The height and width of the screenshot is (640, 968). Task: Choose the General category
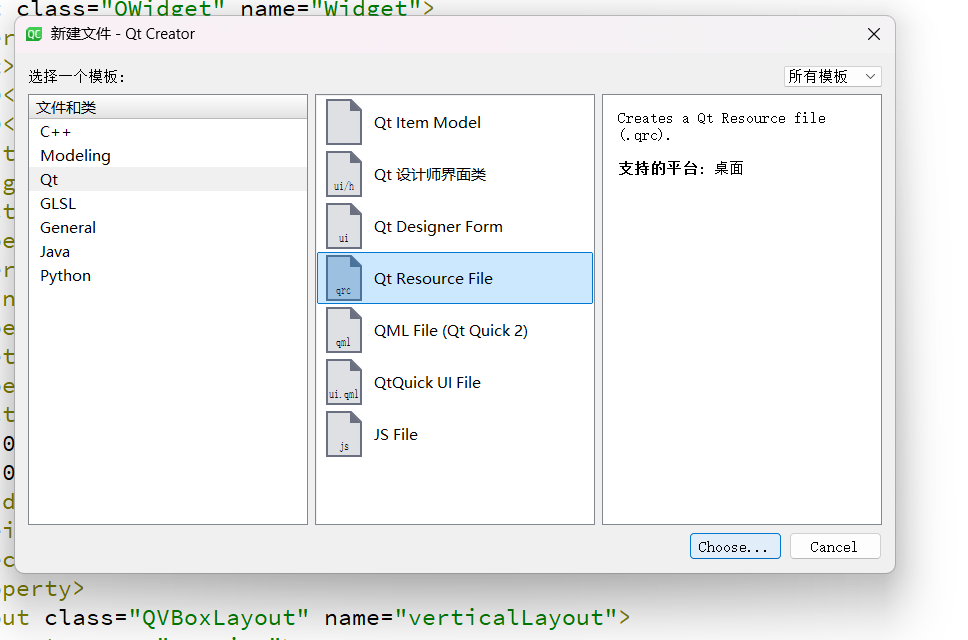click(167, 228)
